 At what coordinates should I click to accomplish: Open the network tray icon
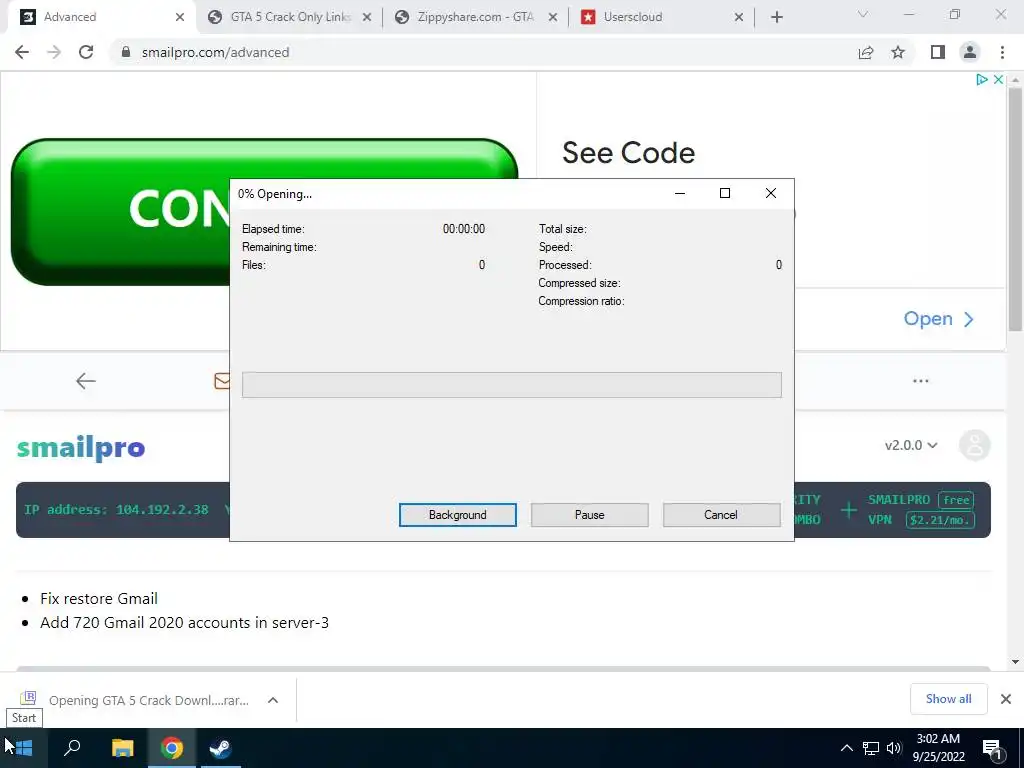coord(871,748)
